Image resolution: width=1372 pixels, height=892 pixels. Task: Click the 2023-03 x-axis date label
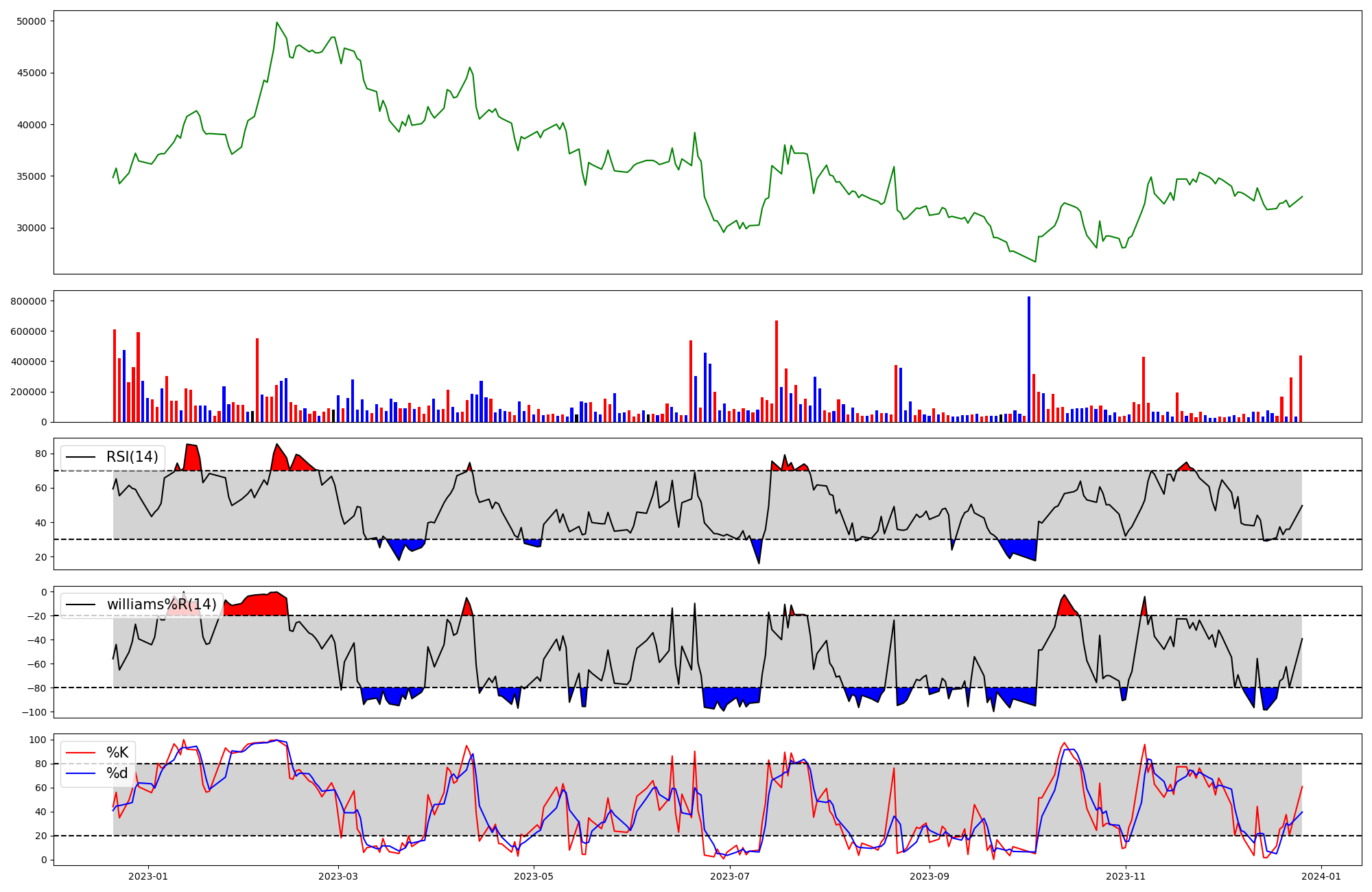pos(338,876)
